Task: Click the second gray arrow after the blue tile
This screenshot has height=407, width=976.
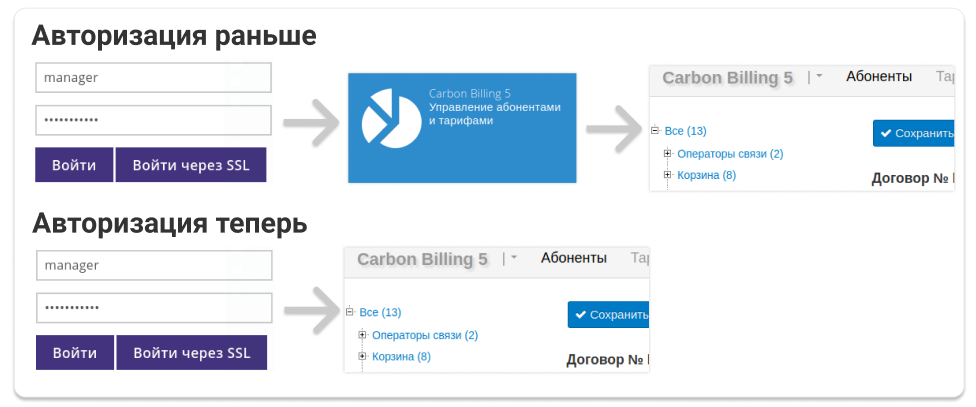Action: 615,129
